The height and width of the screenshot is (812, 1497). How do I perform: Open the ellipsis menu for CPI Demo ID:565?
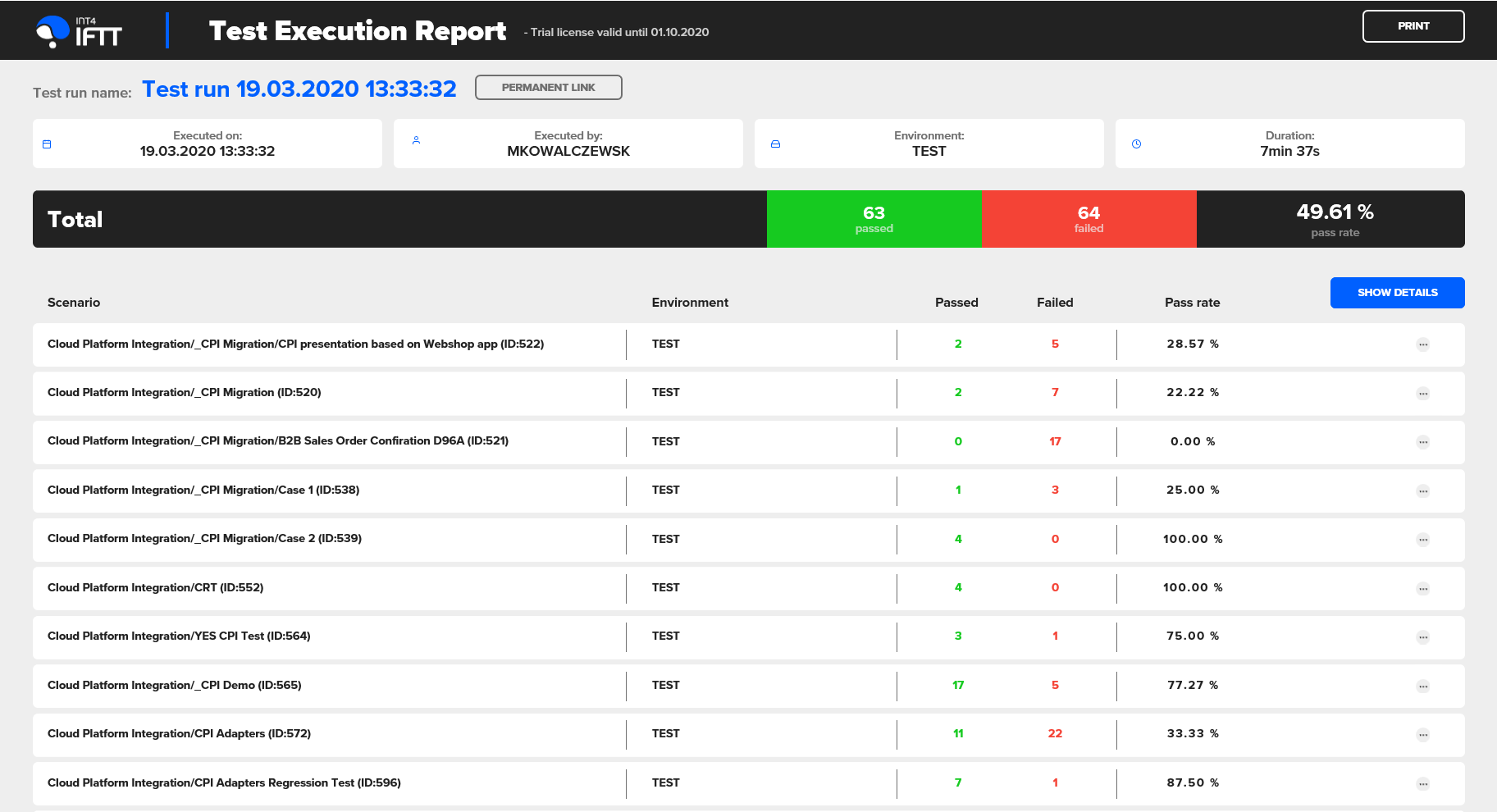pyautogui.click(x=1422, y=687)
